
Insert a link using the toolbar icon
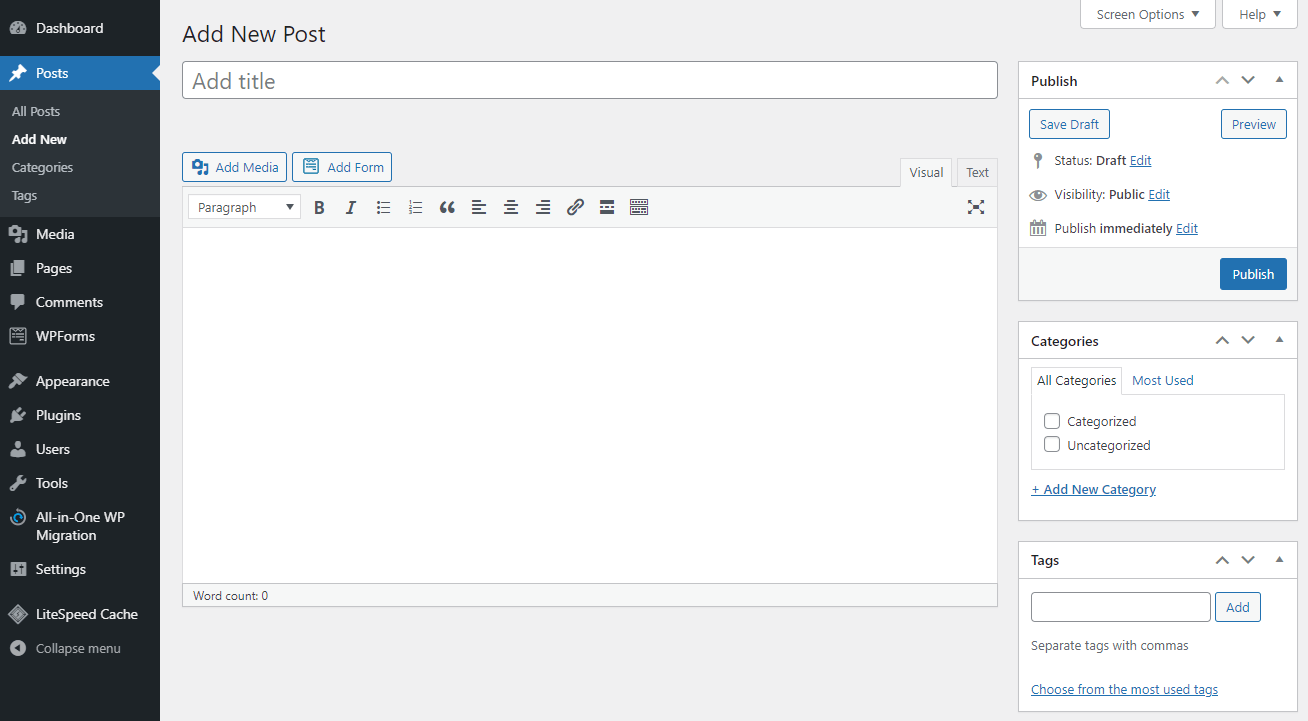575,207
